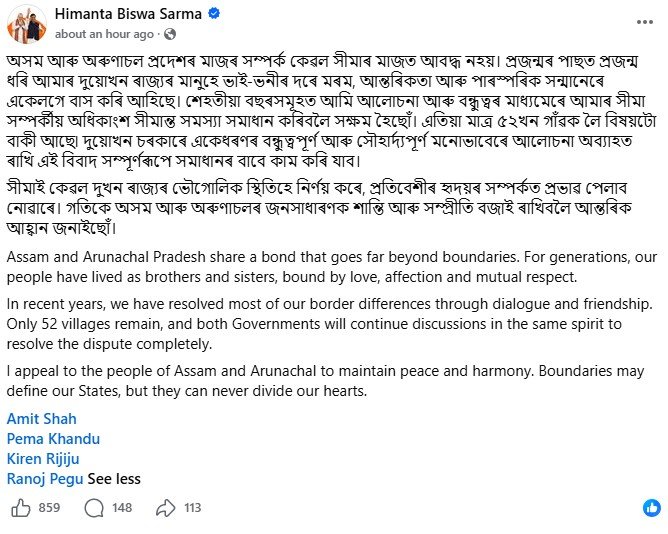Open Himanta Biswa Sarma's profile picture

[27, 24]
